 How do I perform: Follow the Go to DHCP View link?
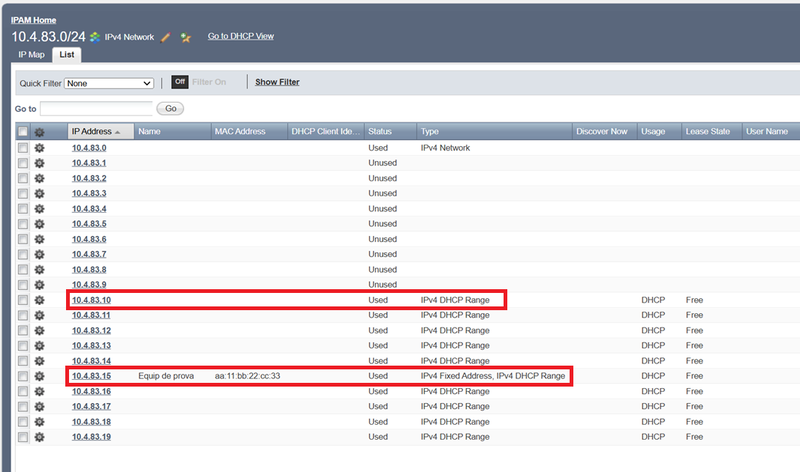point(240,37)
